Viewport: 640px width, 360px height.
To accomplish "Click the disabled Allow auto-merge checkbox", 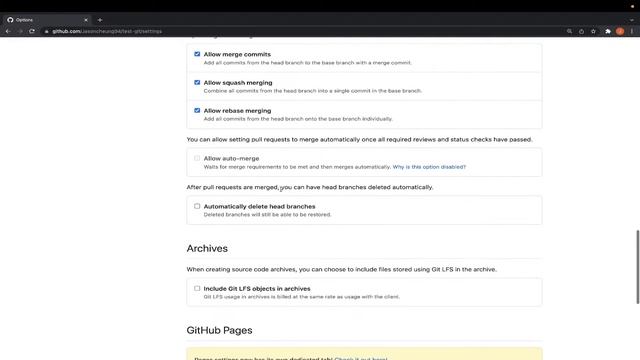I will (197, 158).
